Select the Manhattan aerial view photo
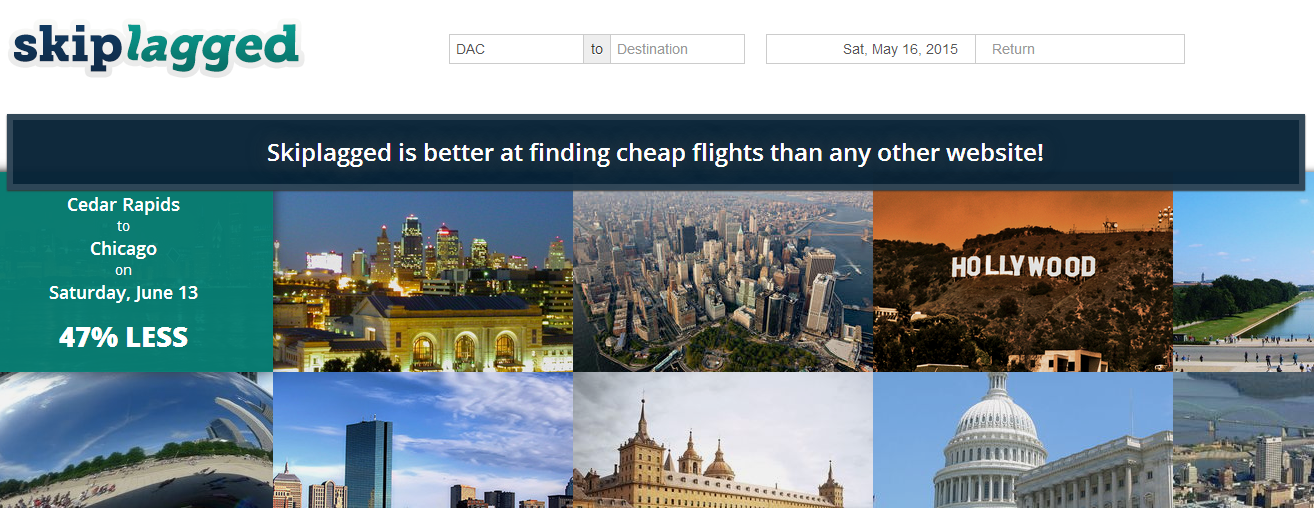 pos(723,281)
